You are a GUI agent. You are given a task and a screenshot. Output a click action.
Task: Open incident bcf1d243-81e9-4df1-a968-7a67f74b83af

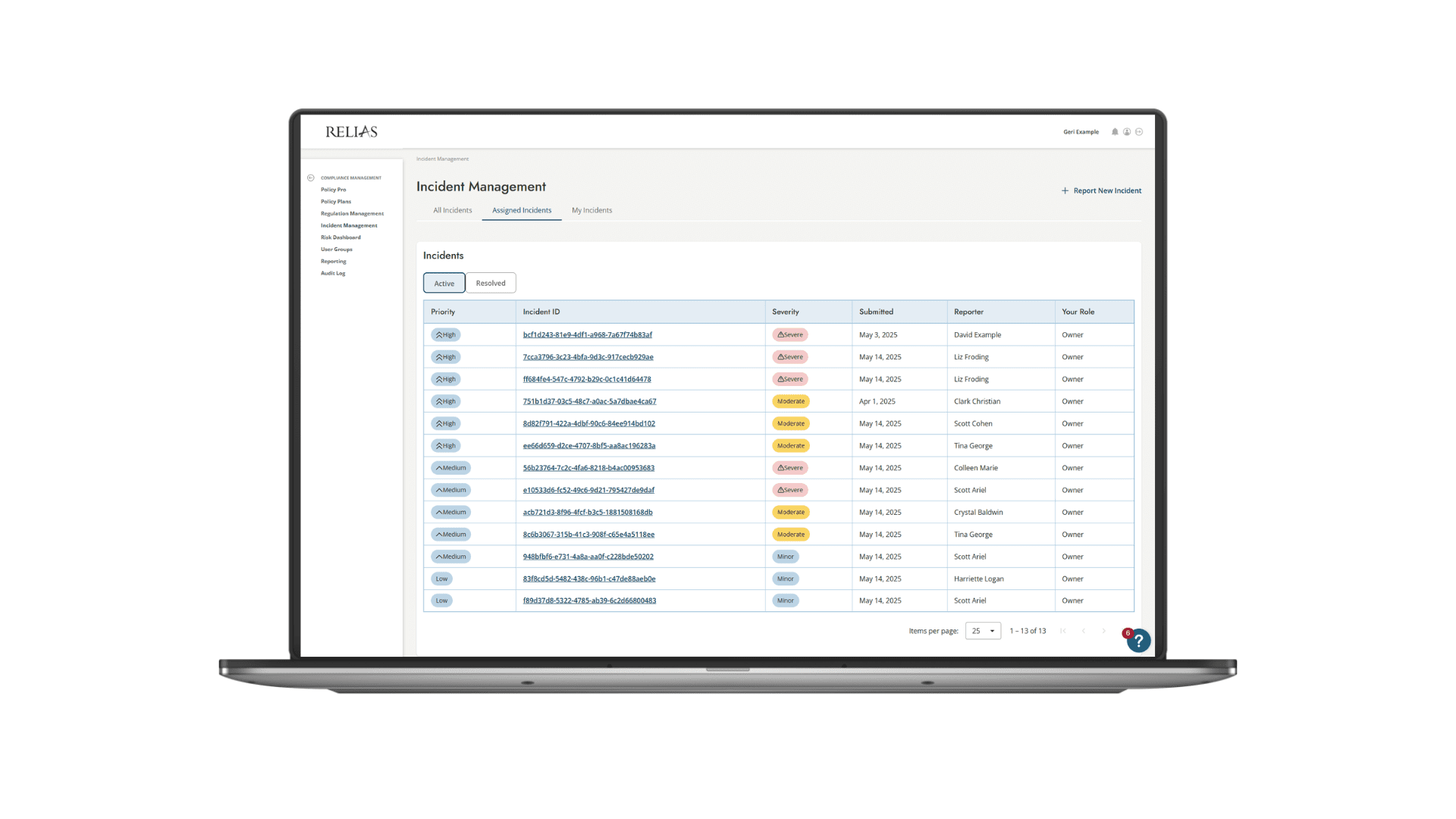587,334
